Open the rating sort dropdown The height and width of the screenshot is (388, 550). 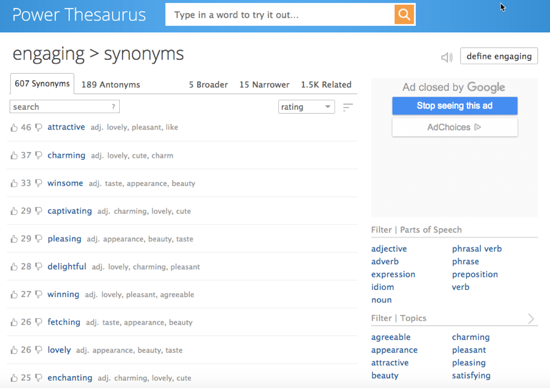[x=306, y=107]
